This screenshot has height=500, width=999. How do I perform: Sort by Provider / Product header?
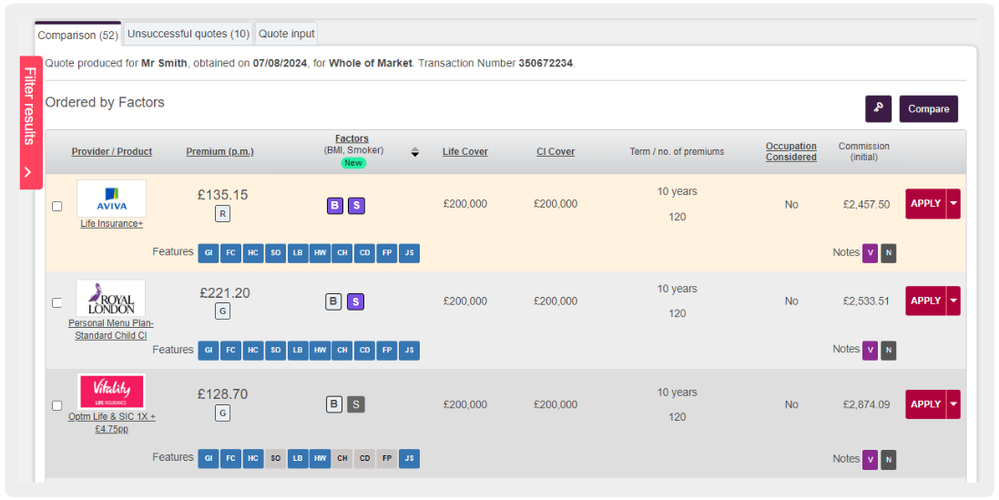pos(111,152)
